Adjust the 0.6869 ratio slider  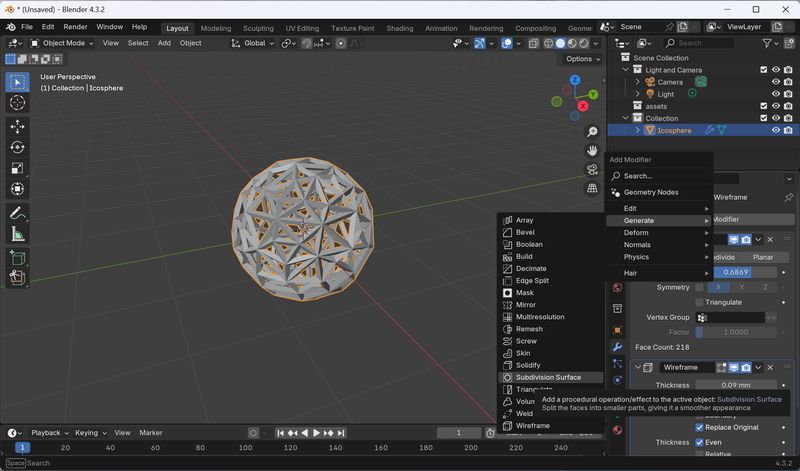click(x=736, y=272)
